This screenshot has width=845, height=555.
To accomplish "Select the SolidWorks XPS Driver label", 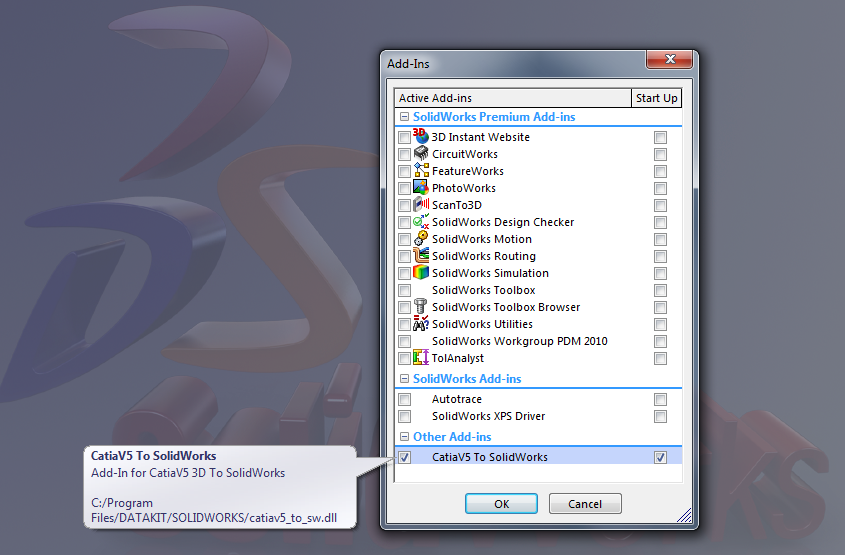I will coord(488,416).
